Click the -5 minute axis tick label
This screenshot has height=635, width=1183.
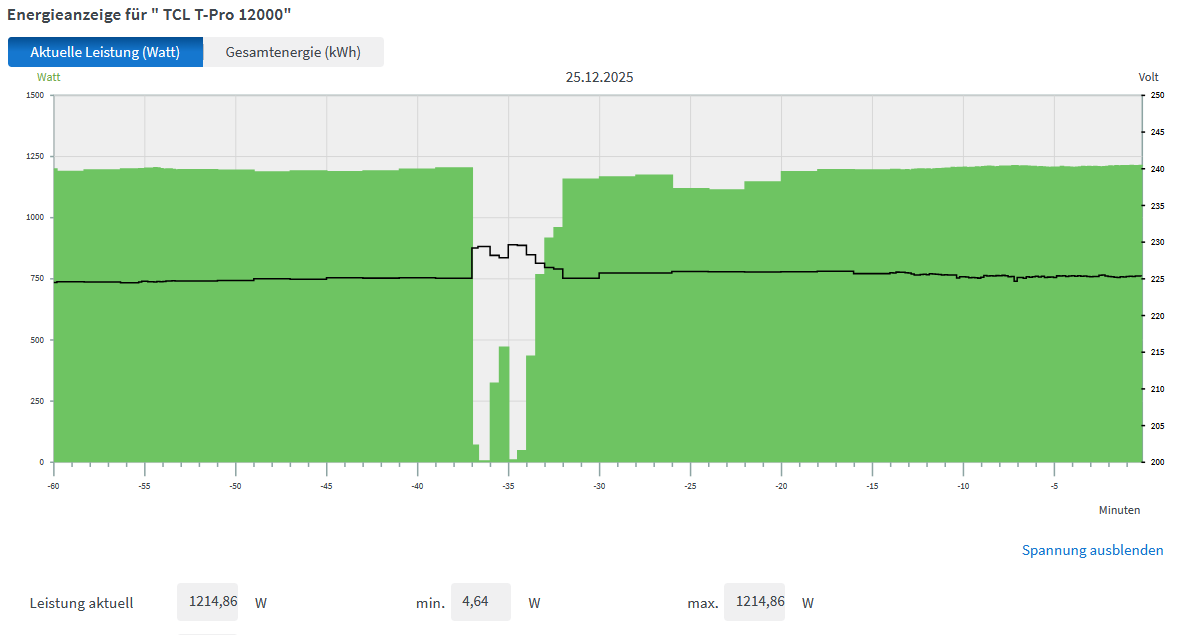[x=1054, y=487]
